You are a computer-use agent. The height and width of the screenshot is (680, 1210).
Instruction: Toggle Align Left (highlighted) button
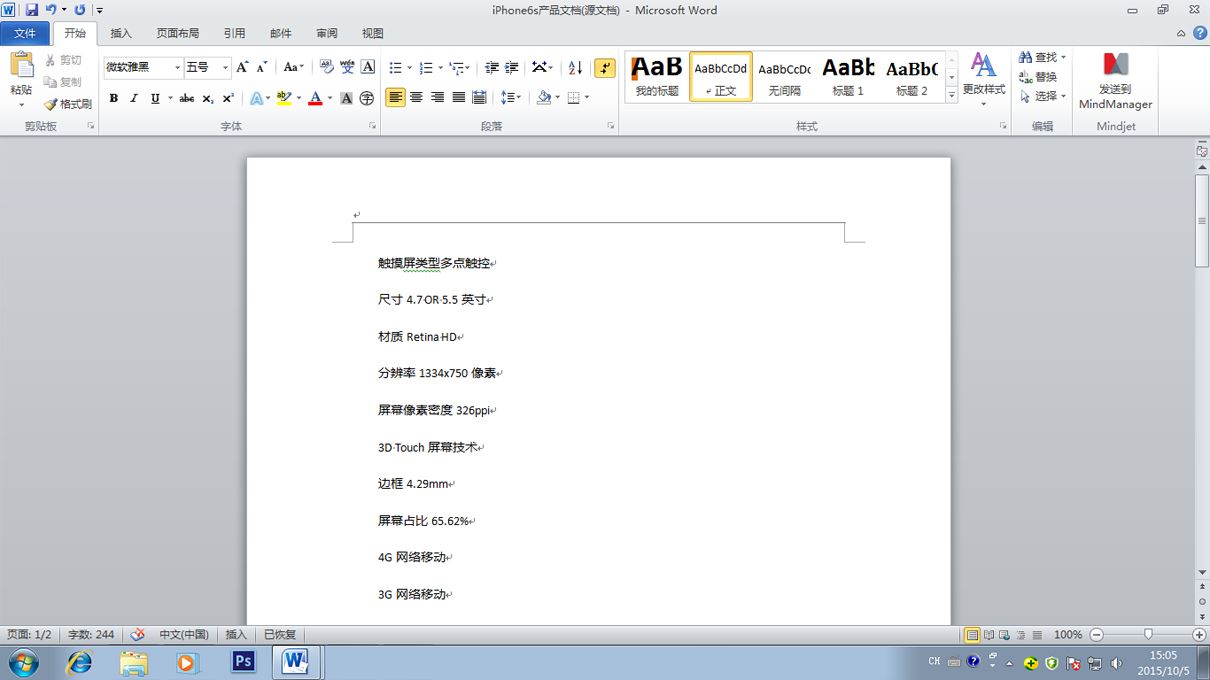(396, 98)
